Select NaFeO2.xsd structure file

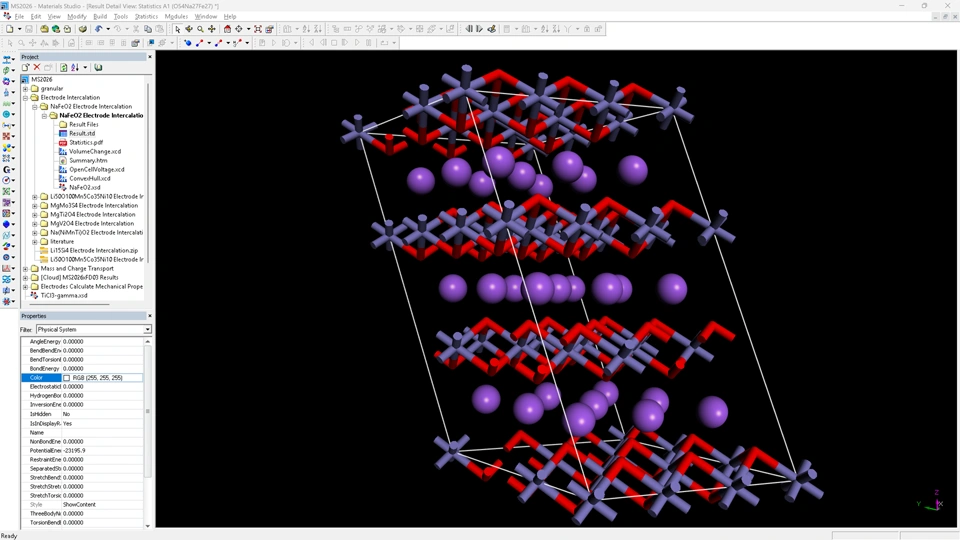tap(84, 187)
